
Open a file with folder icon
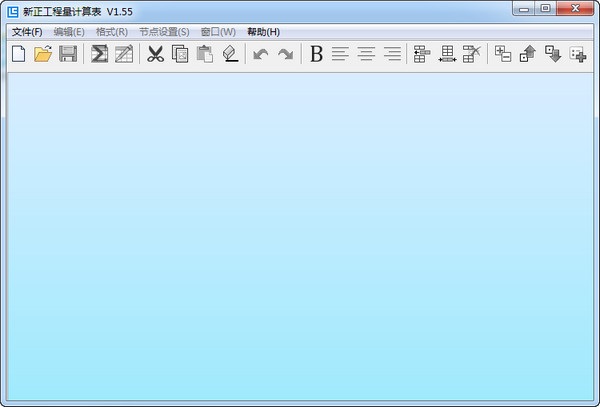tap(43, 54)
